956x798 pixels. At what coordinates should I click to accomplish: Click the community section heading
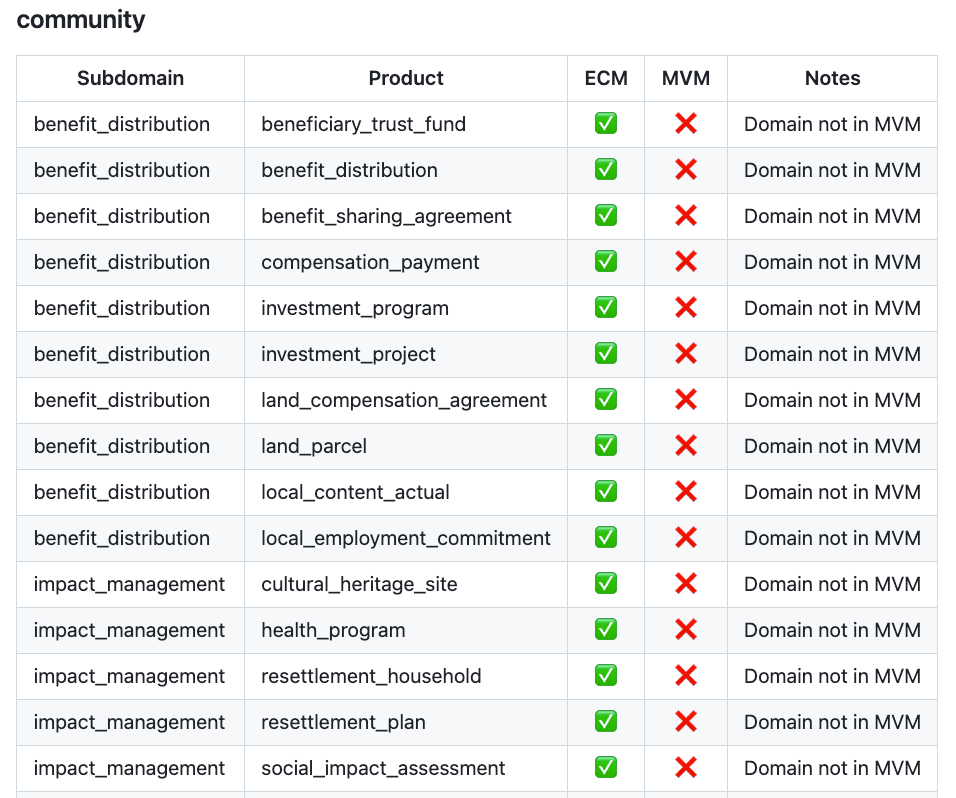tap(81, 20)
